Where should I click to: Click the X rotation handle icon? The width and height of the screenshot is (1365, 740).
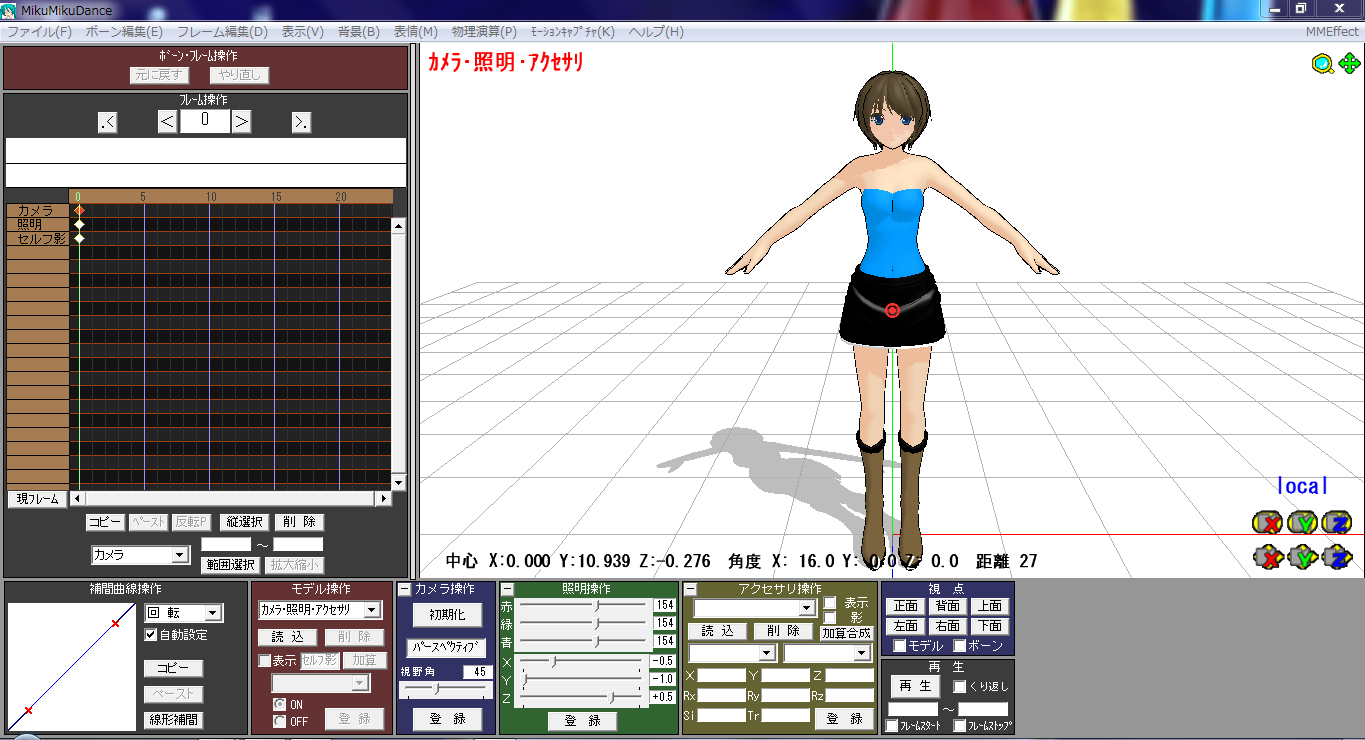coord(1268,523)
